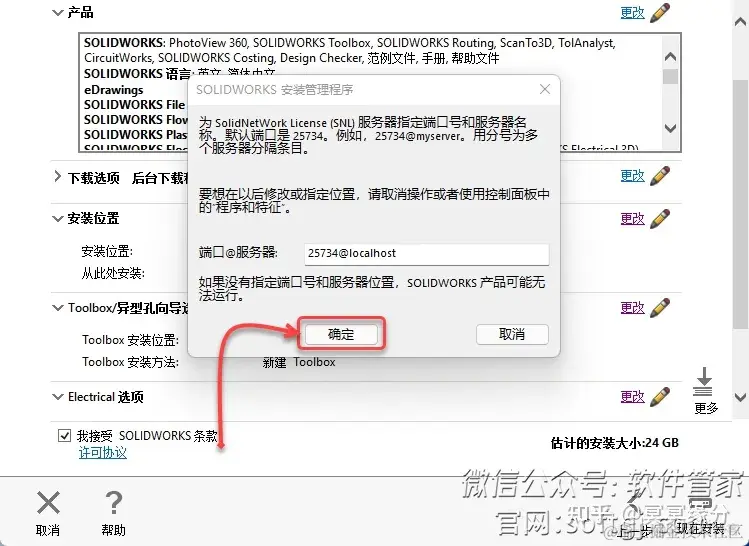
Task: Confirm with the 确定 button
Action: [341, 334]
